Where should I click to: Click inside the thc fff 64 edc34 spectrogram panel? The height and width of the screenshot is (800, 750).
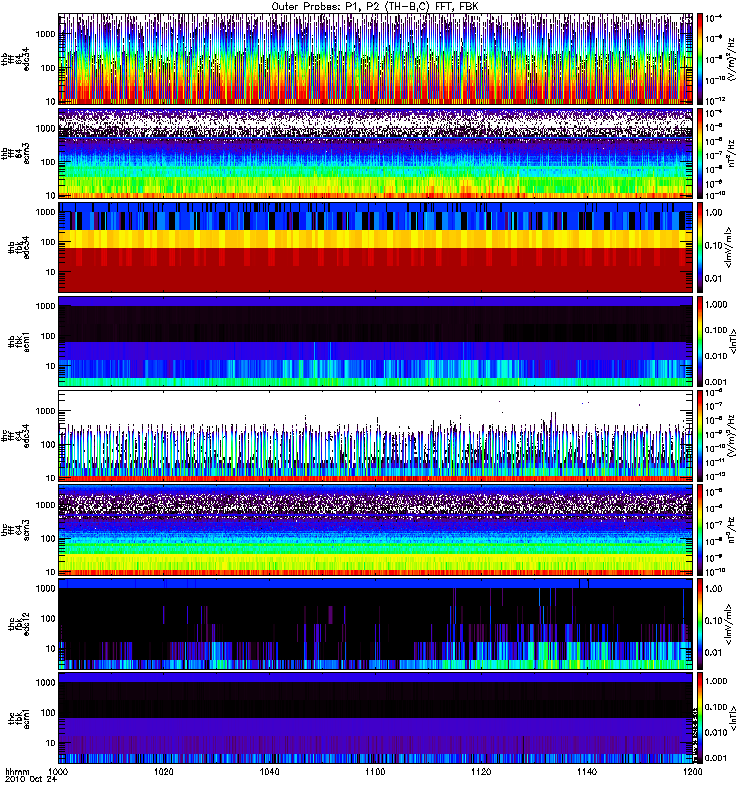[x=376, y=436]
